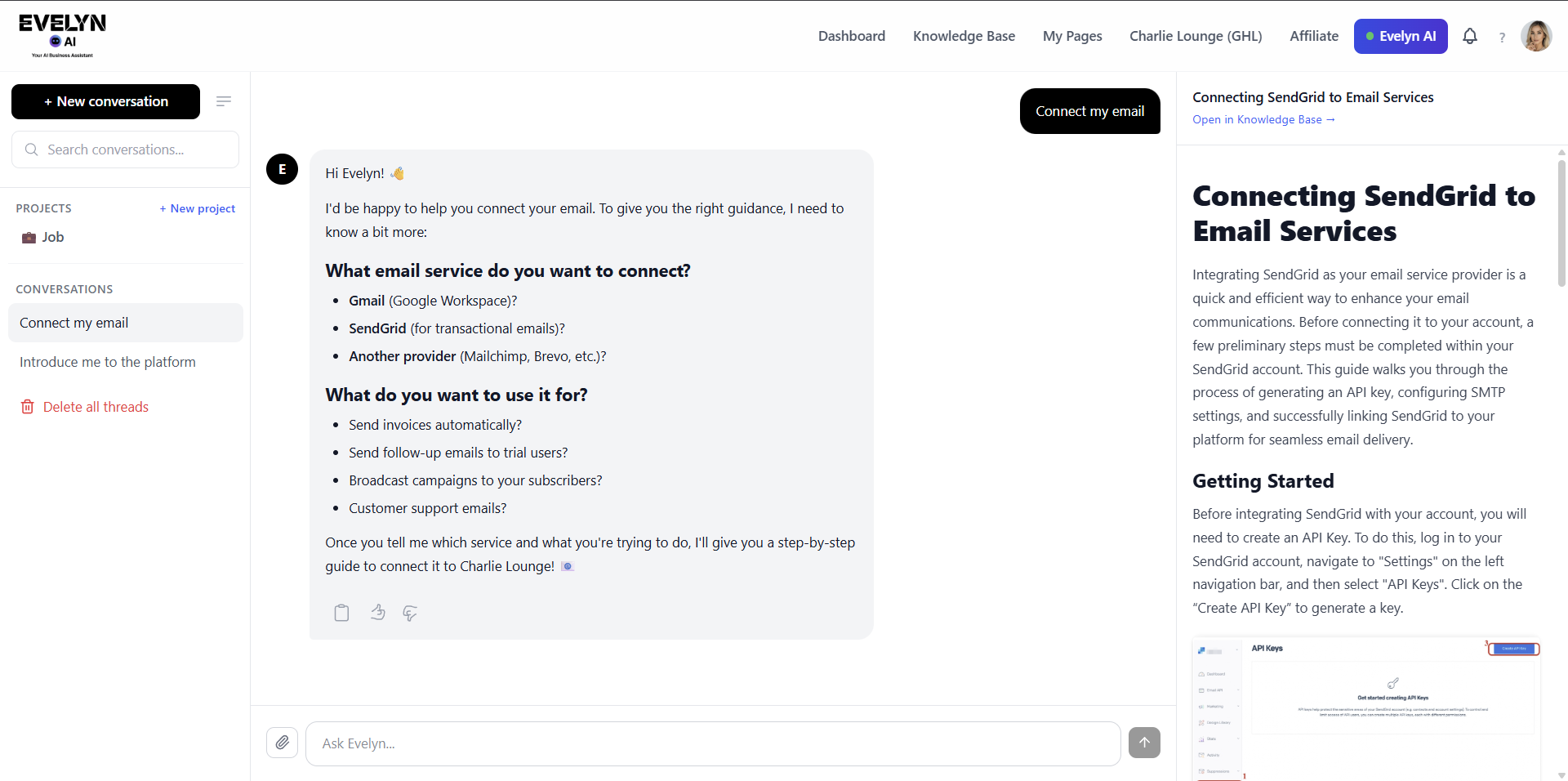Click the search magnifier icon
Screen dimensions: 1568x781
click(x=32, y=150)
